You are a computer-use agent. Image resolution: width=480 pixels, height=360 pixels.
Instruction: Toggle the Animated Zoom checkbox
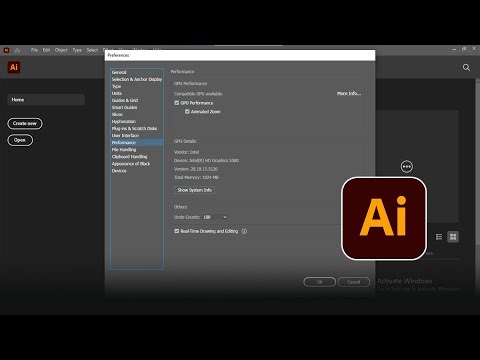(x=187, y=111)
